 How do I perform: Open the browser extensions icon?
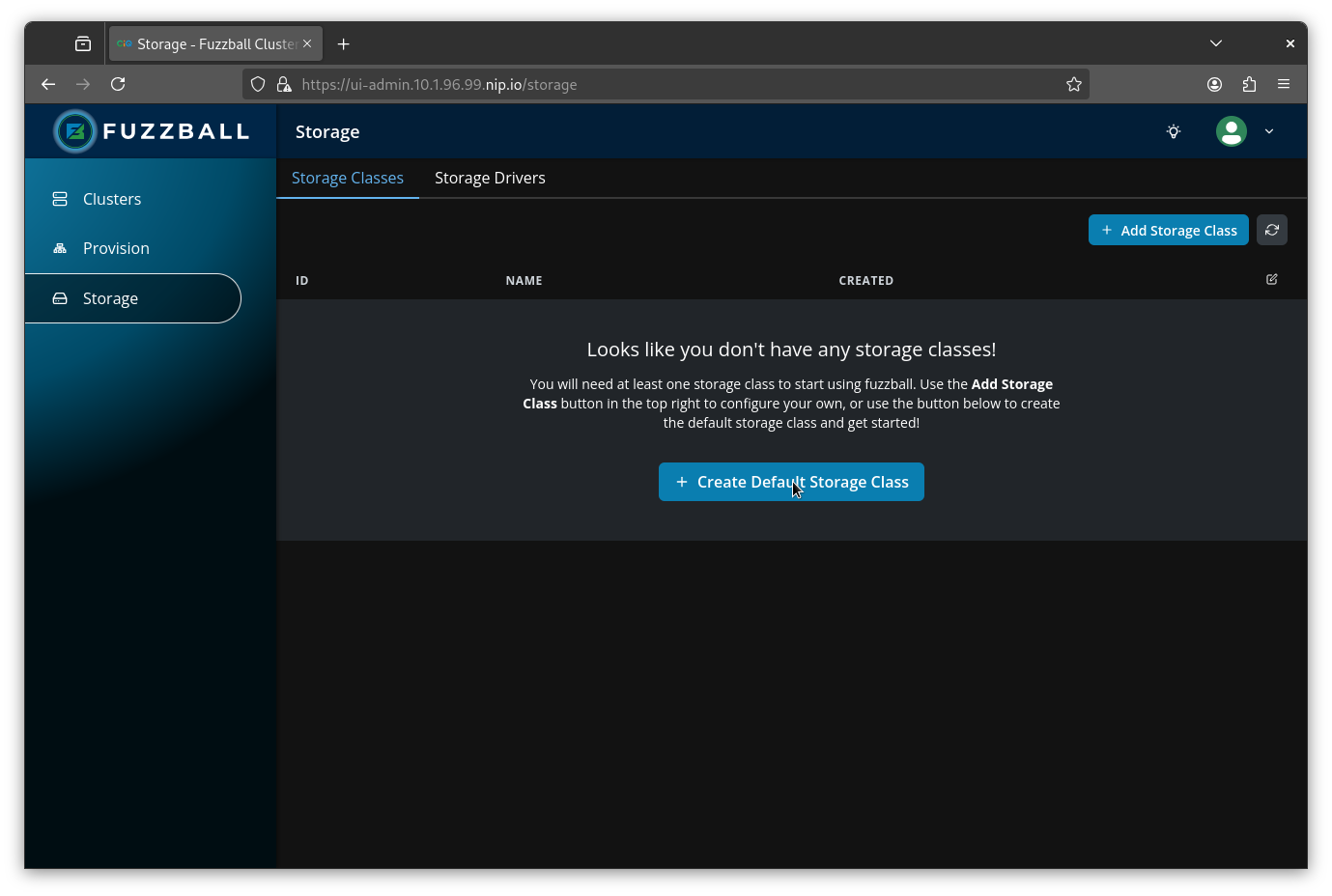1249,84
